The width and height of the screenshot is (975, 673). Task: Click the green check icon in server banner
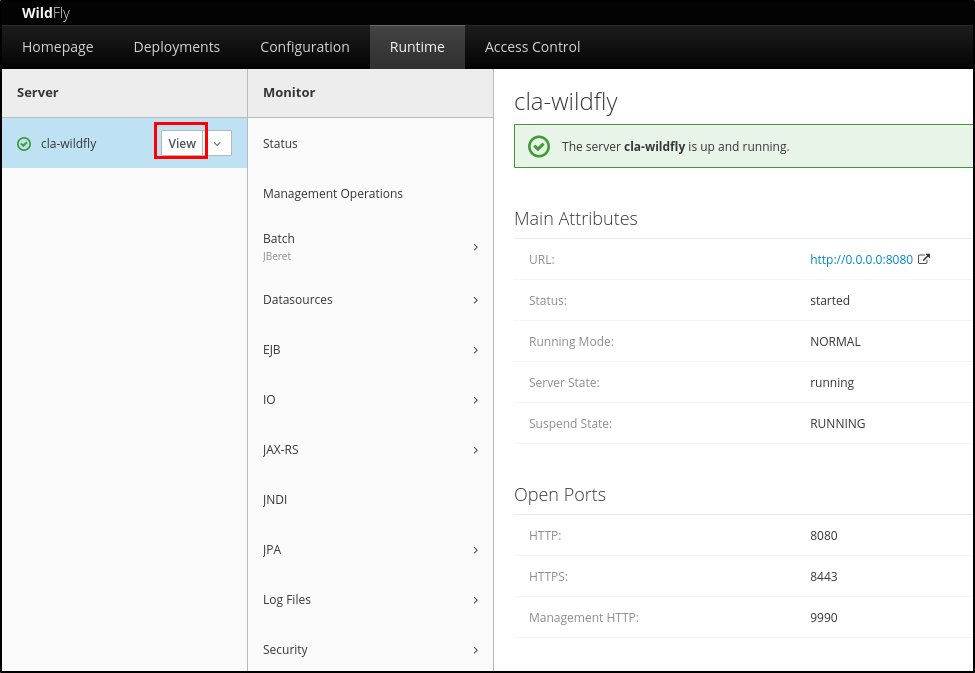(x=538, y=147)
